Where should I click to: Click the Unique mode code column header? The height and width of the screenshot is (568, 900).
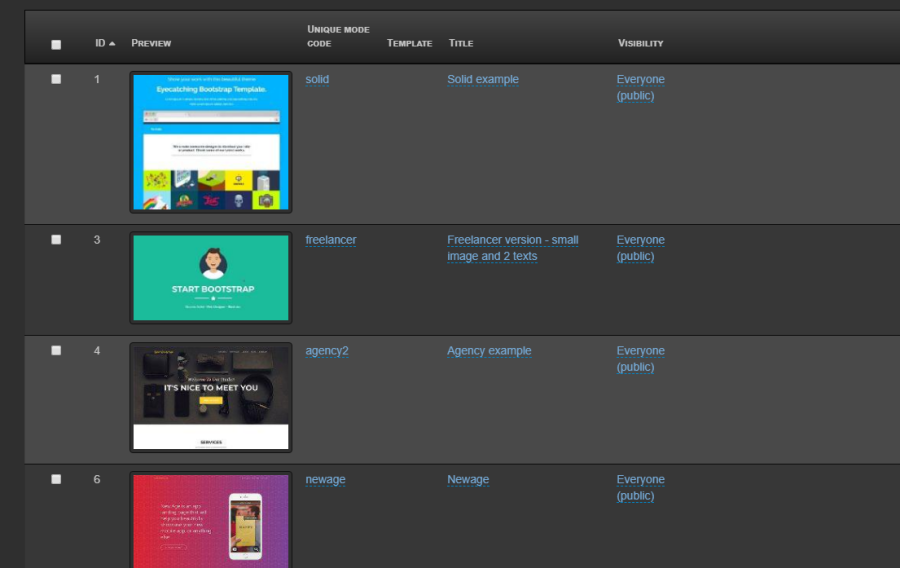pyautogui.click(x=338, y=36)
